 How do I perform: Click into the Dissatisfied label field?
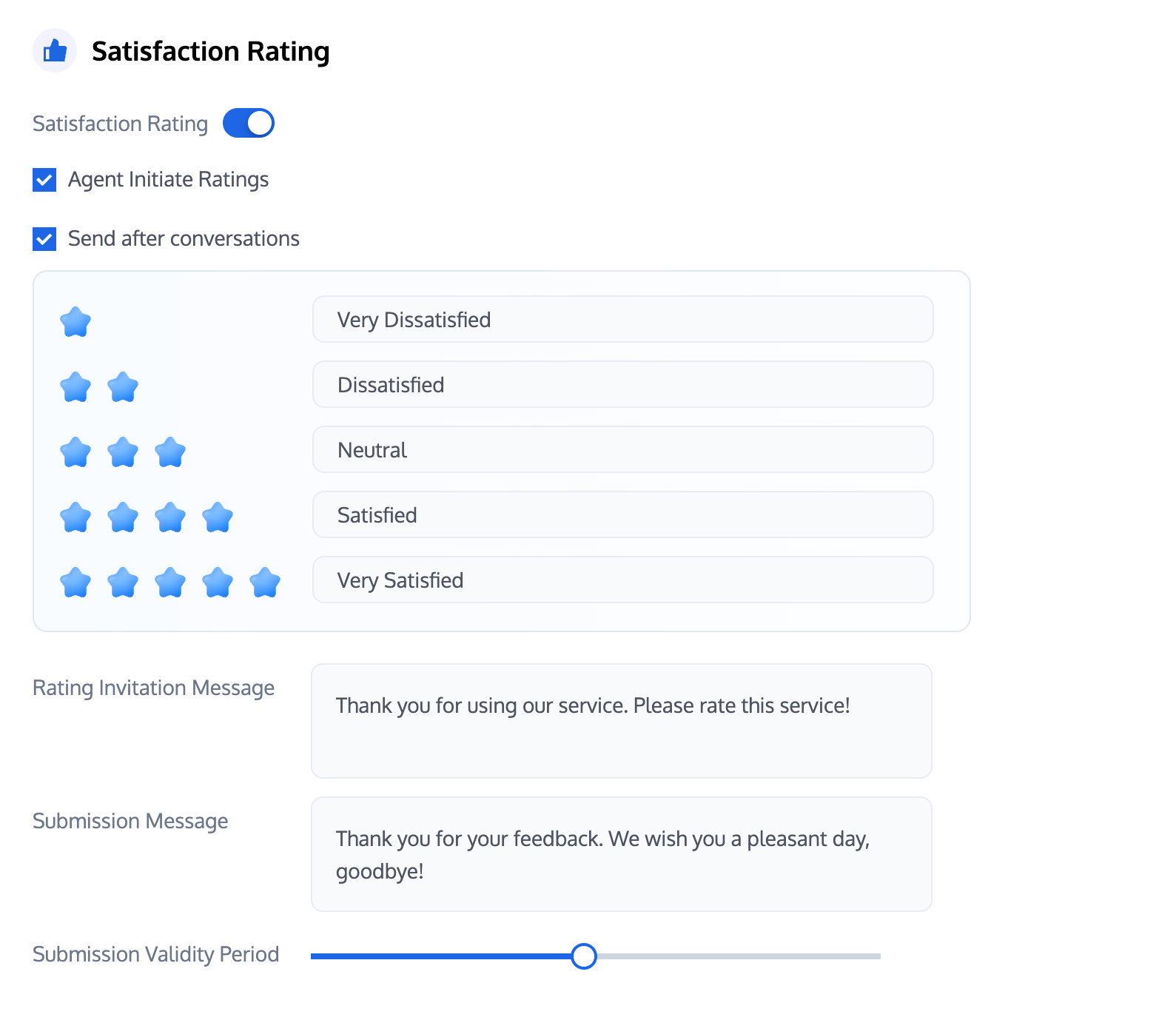[622, 385]
